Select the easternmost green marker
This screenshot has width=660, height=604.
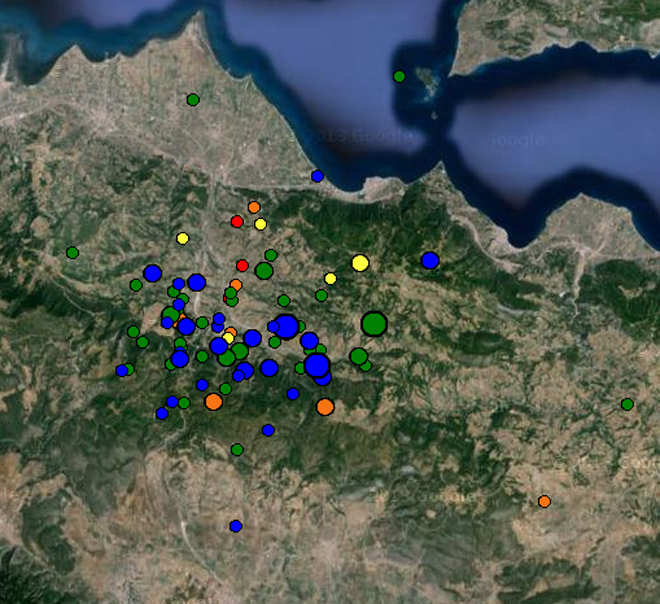[x=627, y=404]
